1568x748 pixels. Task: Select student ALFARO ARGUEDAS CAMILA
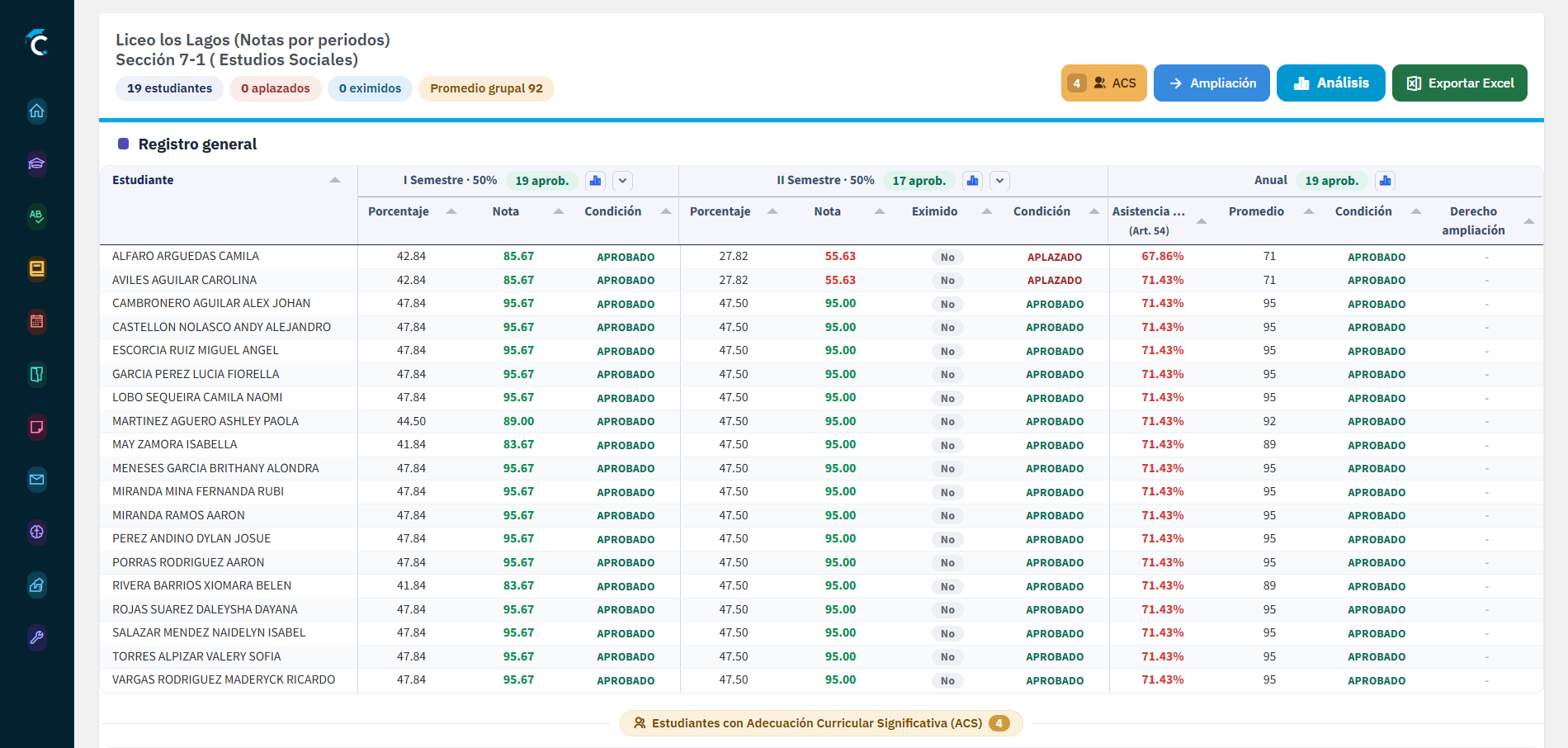pos(186,256)
